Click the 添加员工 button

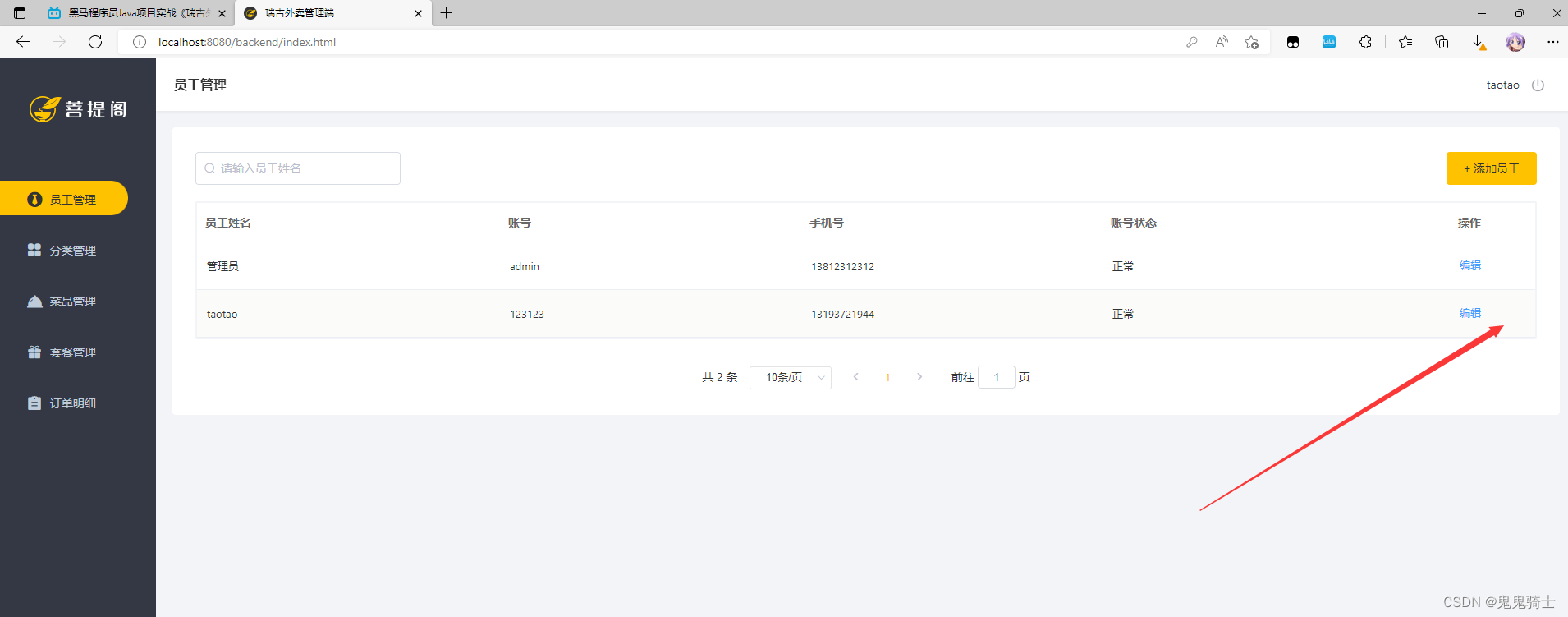click(x=1492, y=168)
